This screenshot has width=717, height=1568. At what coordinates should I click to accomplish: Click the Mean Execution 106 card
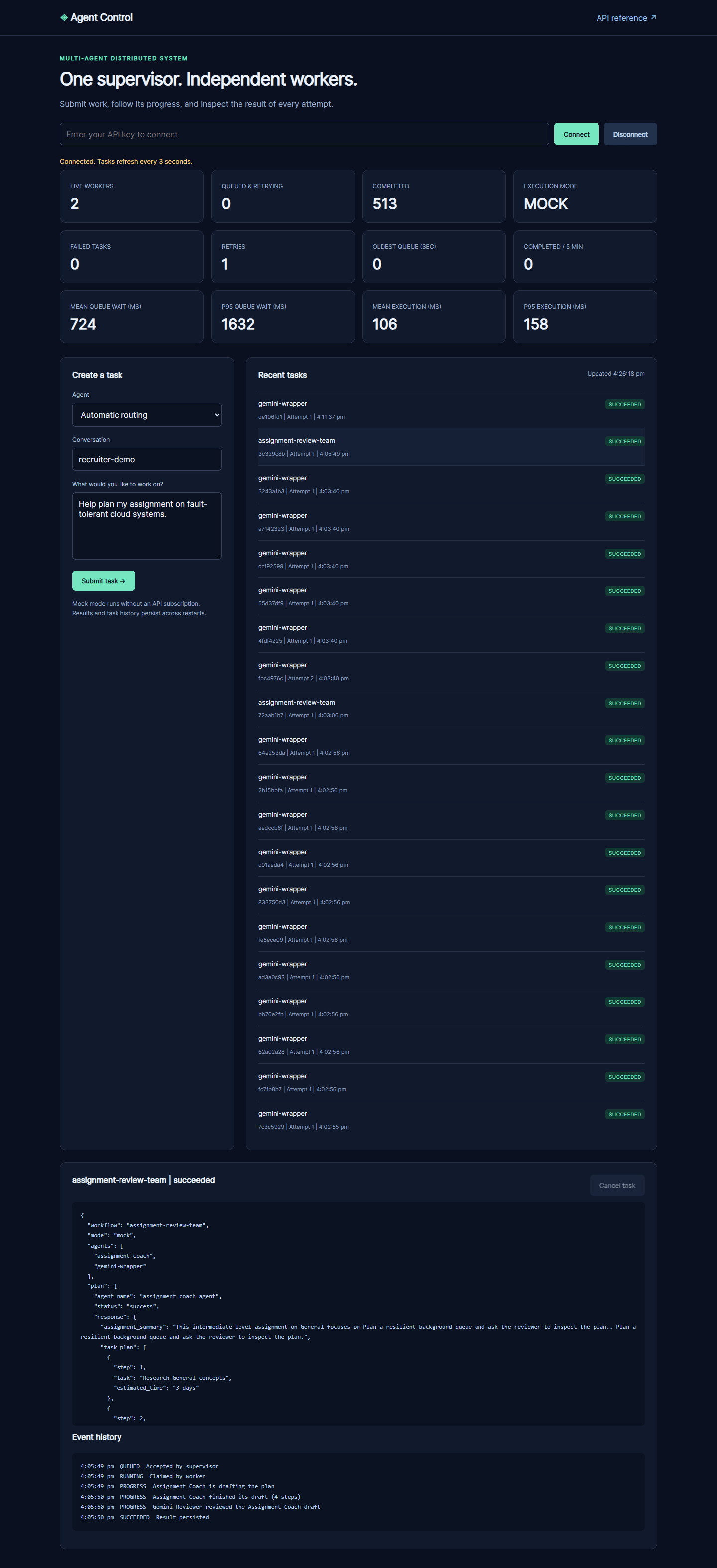434,316
